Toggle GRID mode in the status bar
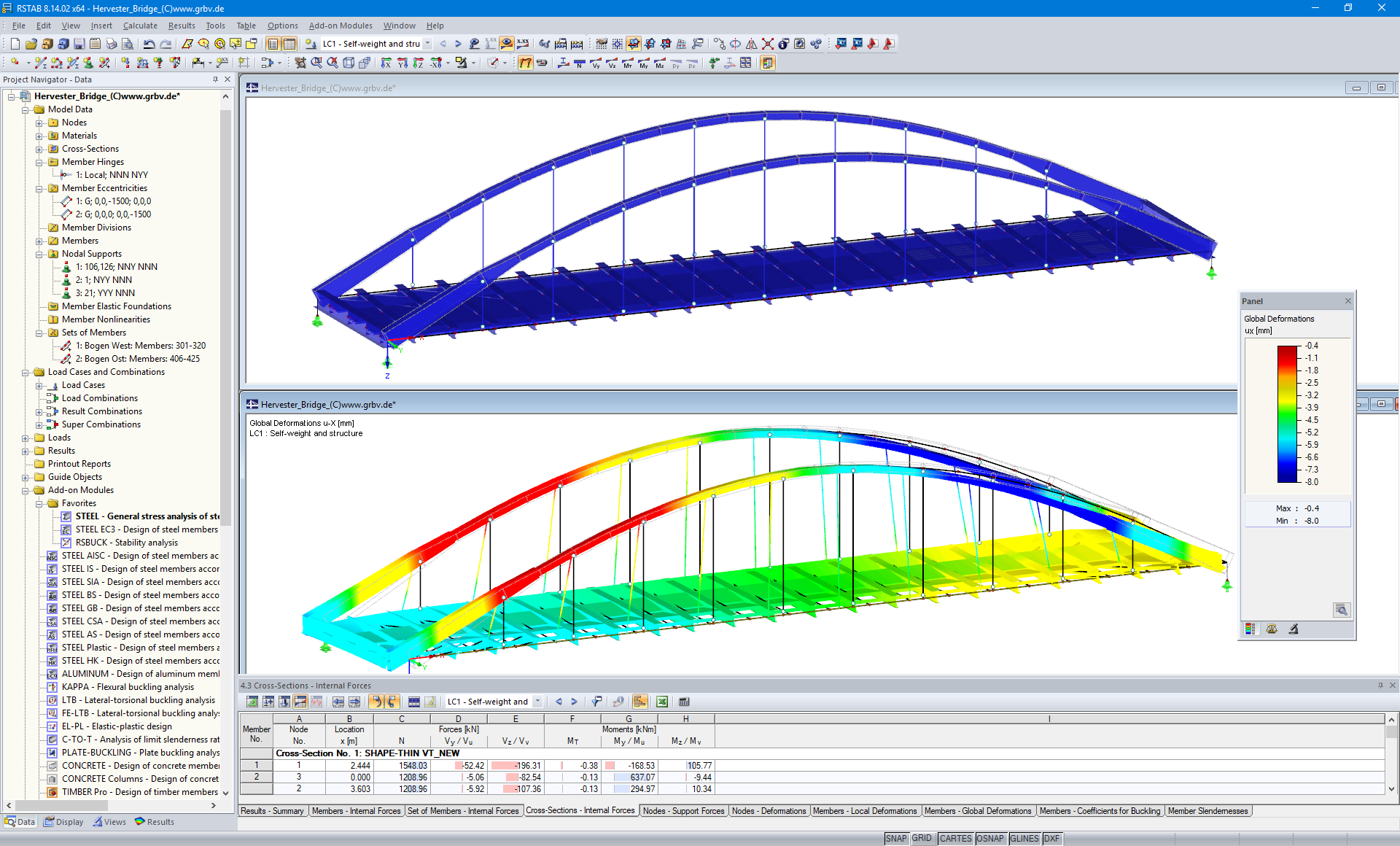 922,838
